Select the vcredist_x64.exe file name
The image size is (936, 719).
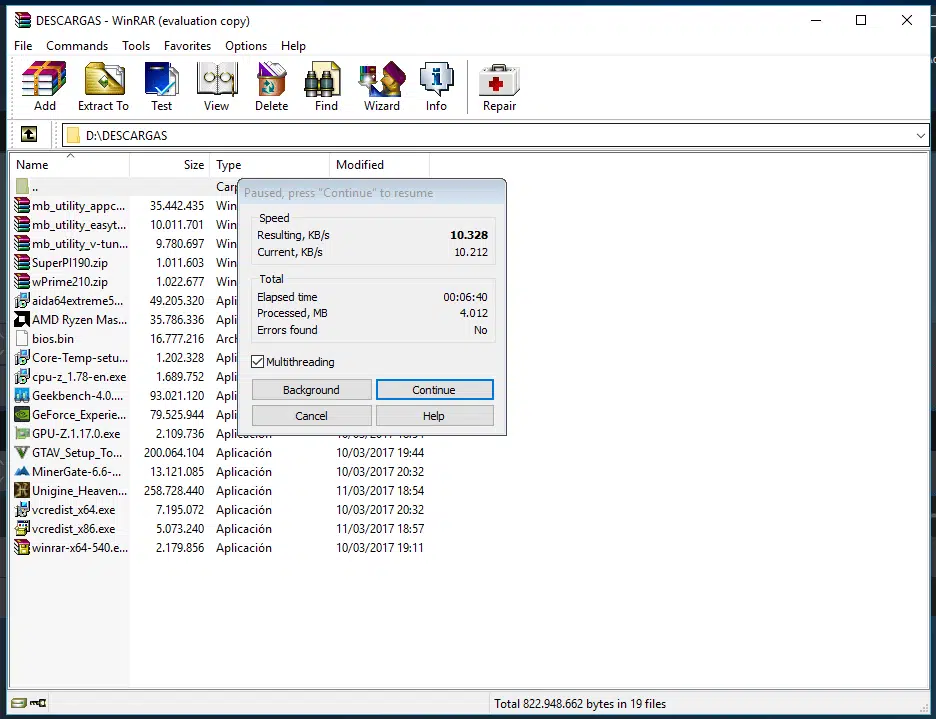click(x=74, y=510)
